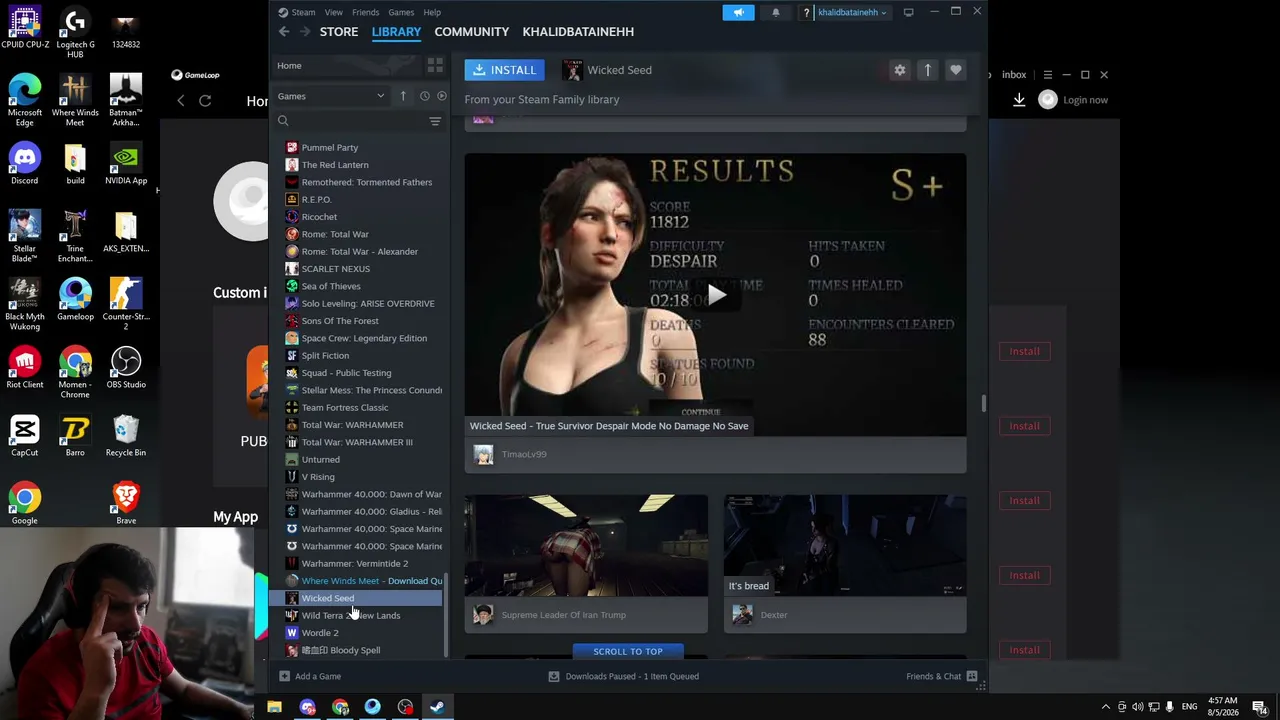Open the View menu
The height and width of the screenshot is (720, 1280).
333,12
